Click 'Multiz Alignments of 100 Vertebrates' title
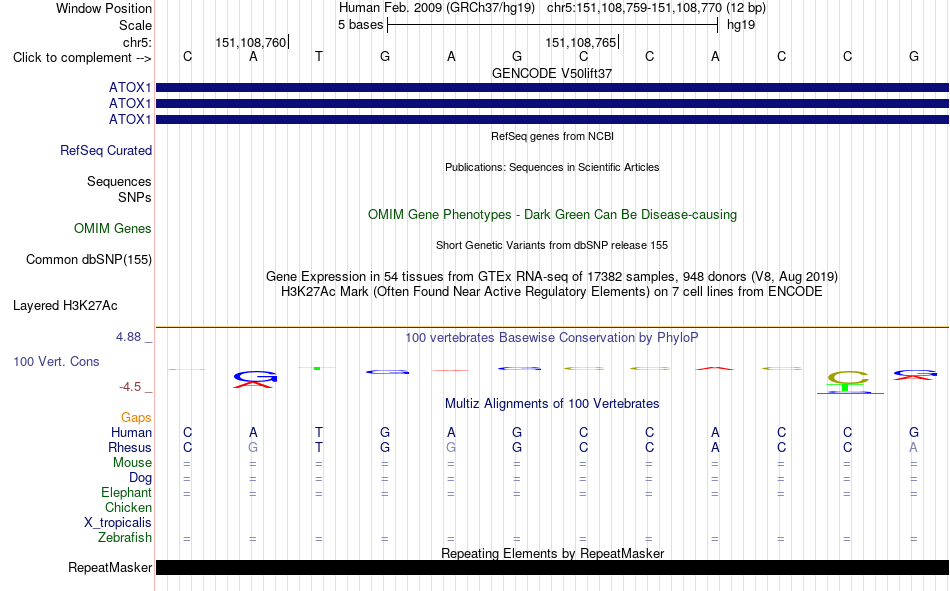Viewport: 950px width, 591px height. [552, 404]
